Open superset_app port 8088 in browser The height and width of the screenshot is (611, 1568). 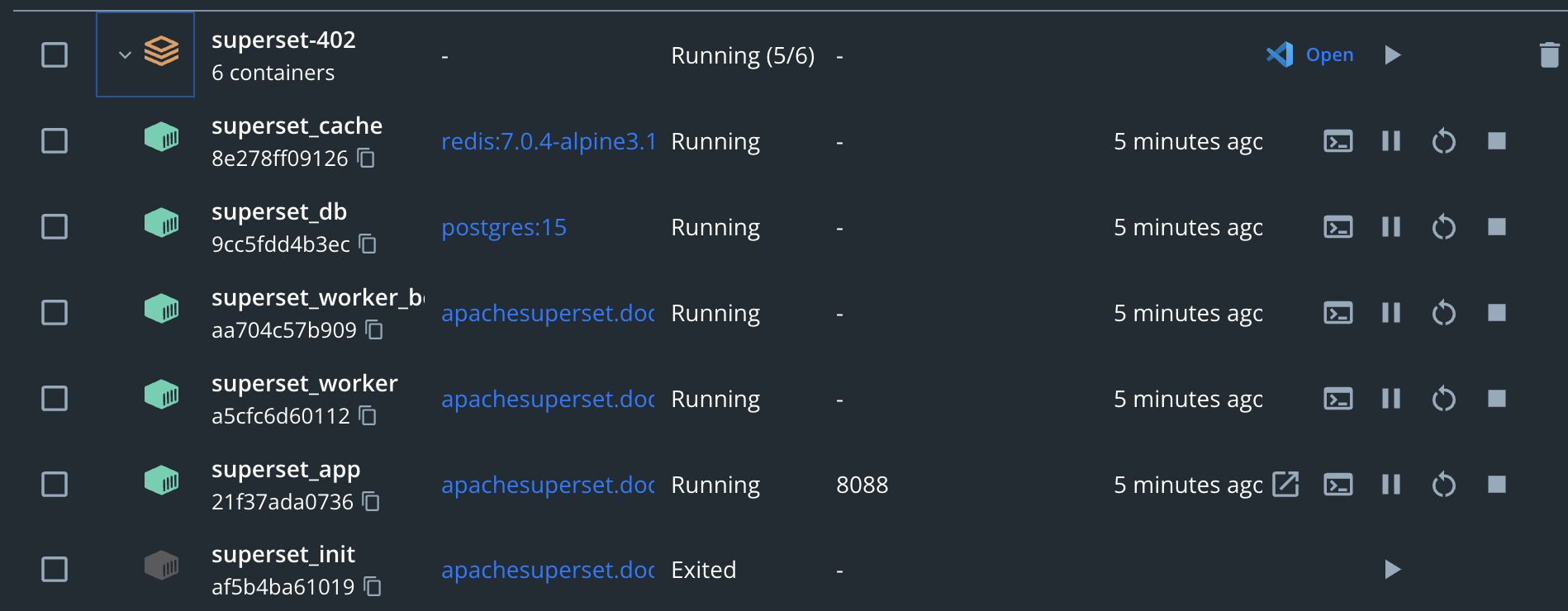click(x=1285, y=485)
